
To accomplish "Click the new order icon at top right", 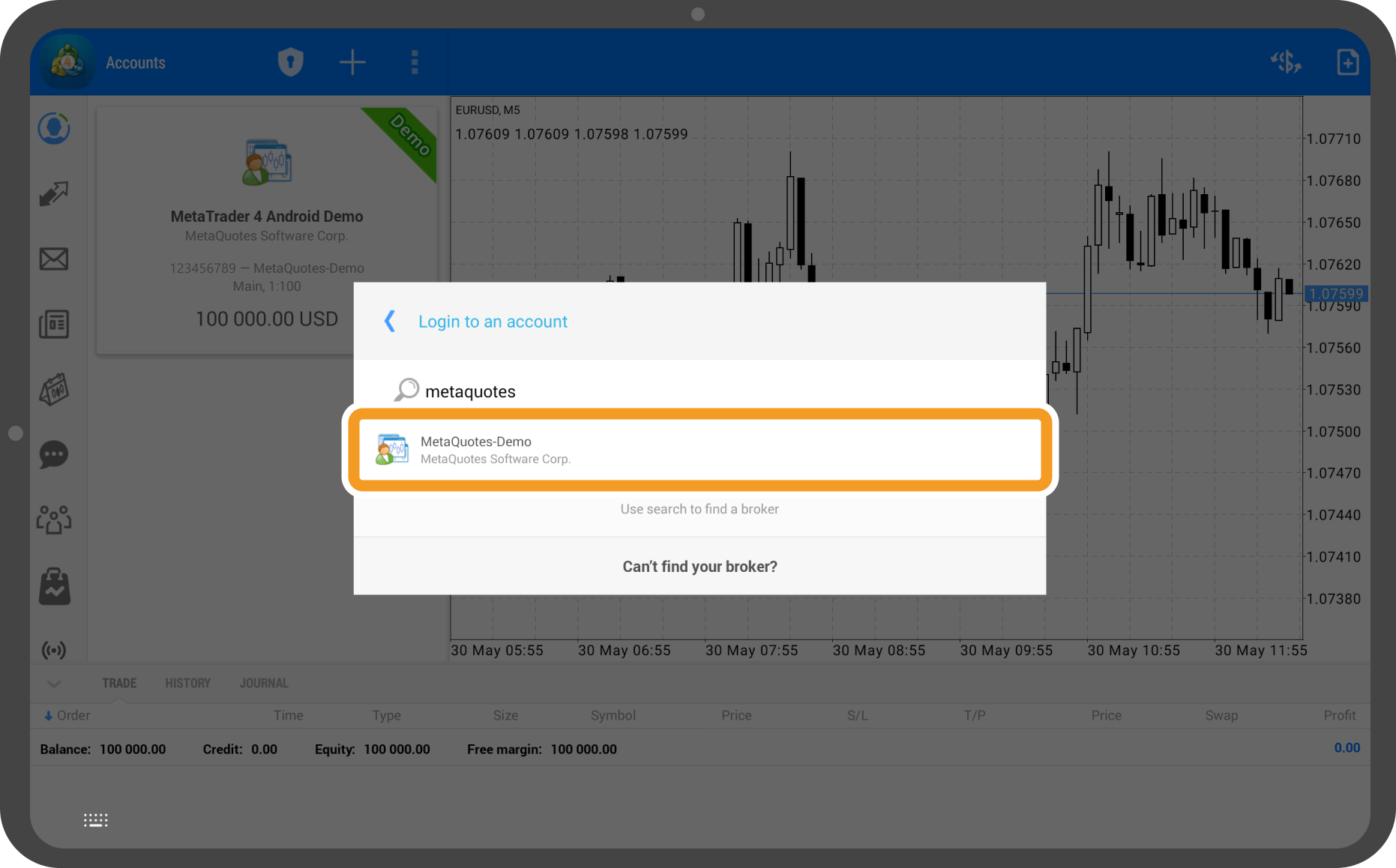I will (x=1347, y=62).
